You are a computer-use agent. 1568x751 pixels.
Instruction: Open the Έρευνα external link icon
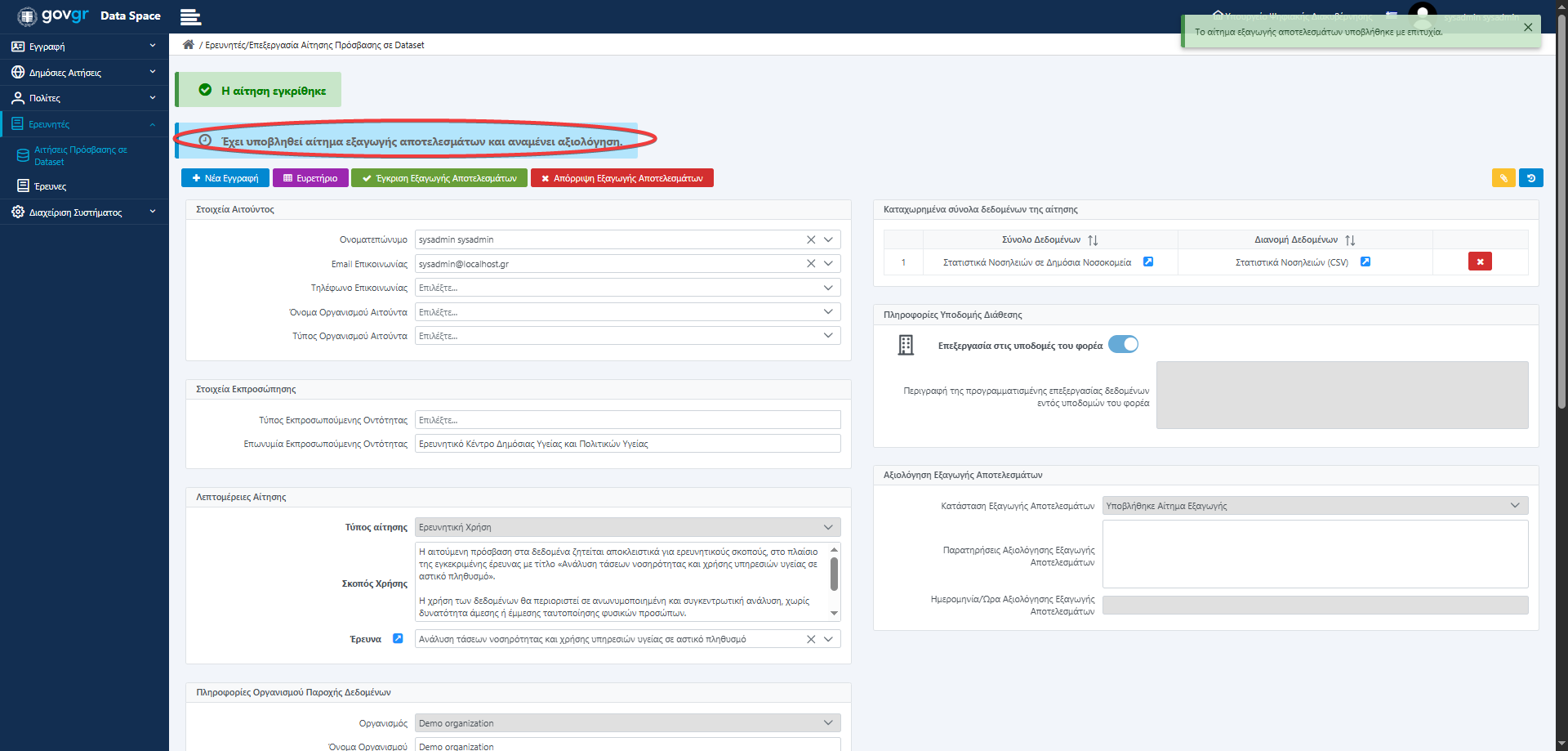pyautogui.click(x=398, y=639)
